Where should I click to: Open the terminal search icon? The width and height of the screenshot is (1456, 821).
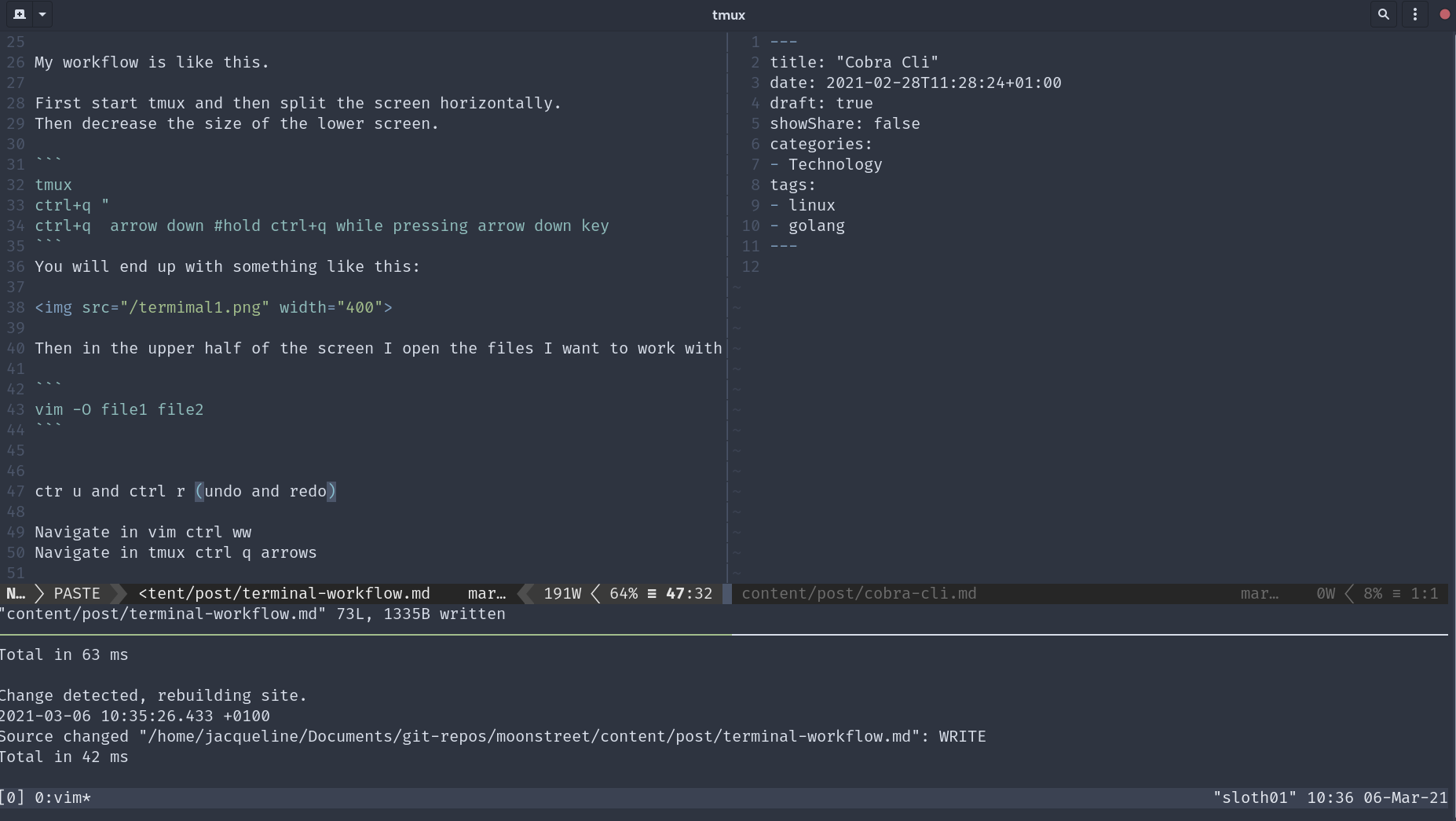click(x=1384, y=14)
